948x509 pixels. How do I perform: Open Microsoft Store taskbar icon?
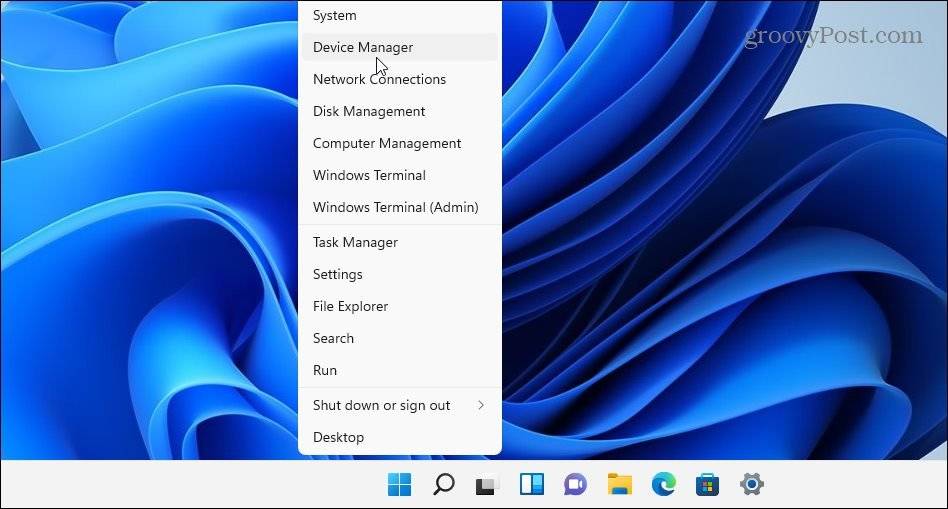pos(707,484)
